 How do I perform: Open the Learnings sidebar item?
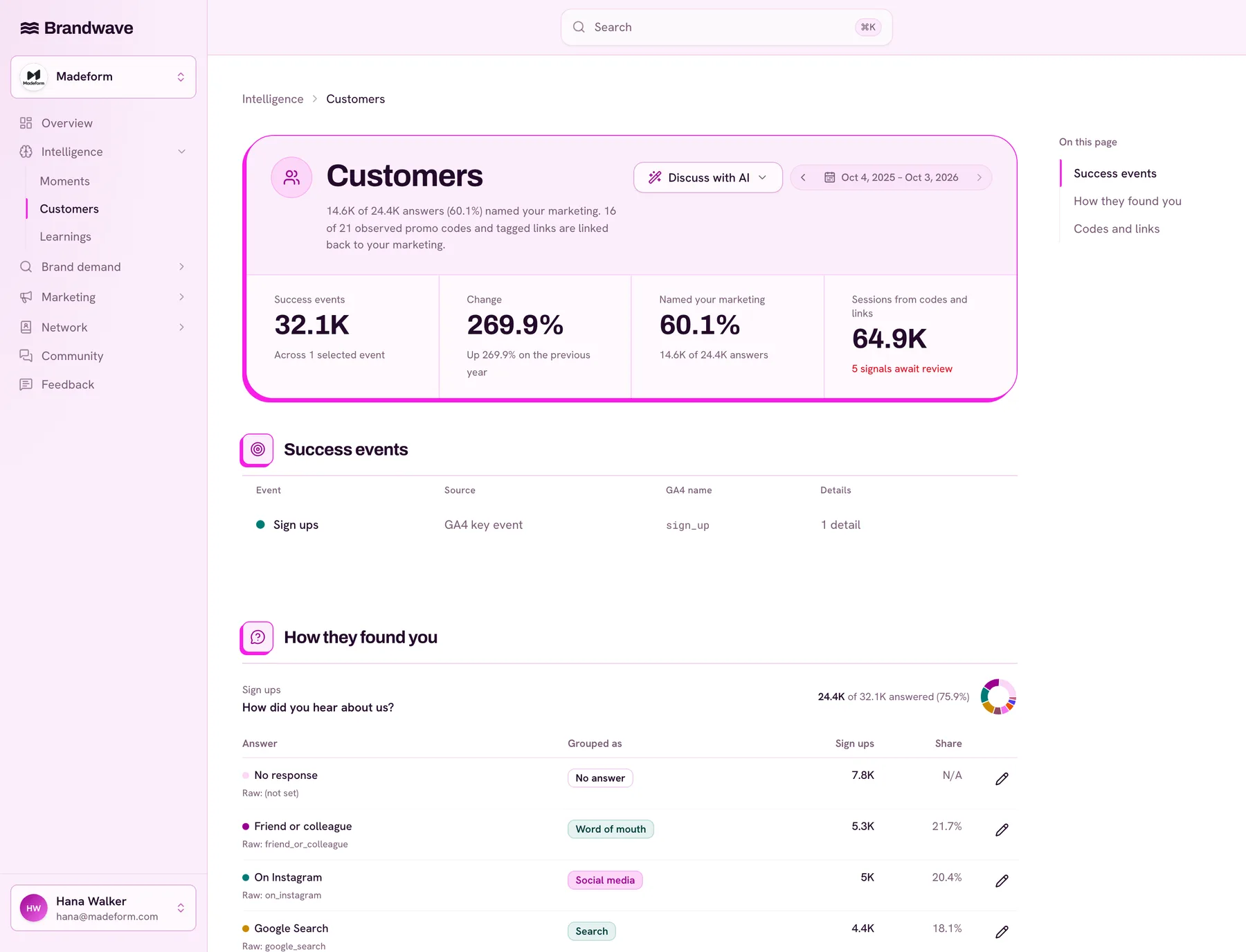(x=66, y=237)
